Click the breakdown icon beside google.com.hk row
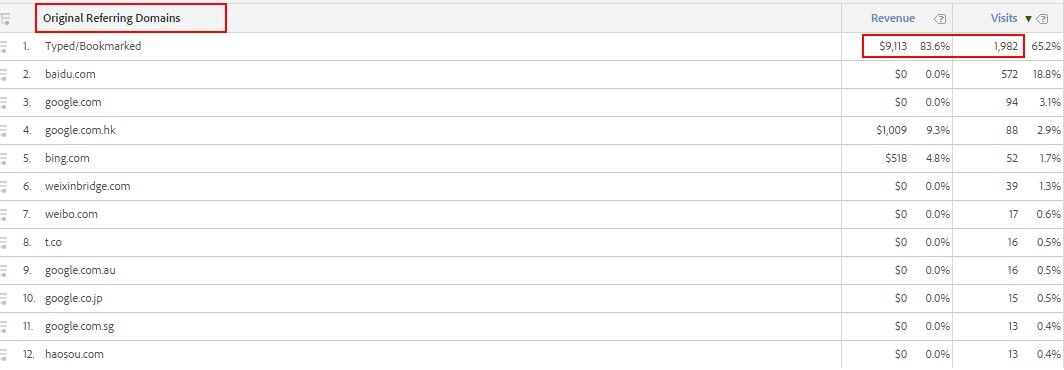The height and width of the screenshot is (370, 1064). pos(3,130)
